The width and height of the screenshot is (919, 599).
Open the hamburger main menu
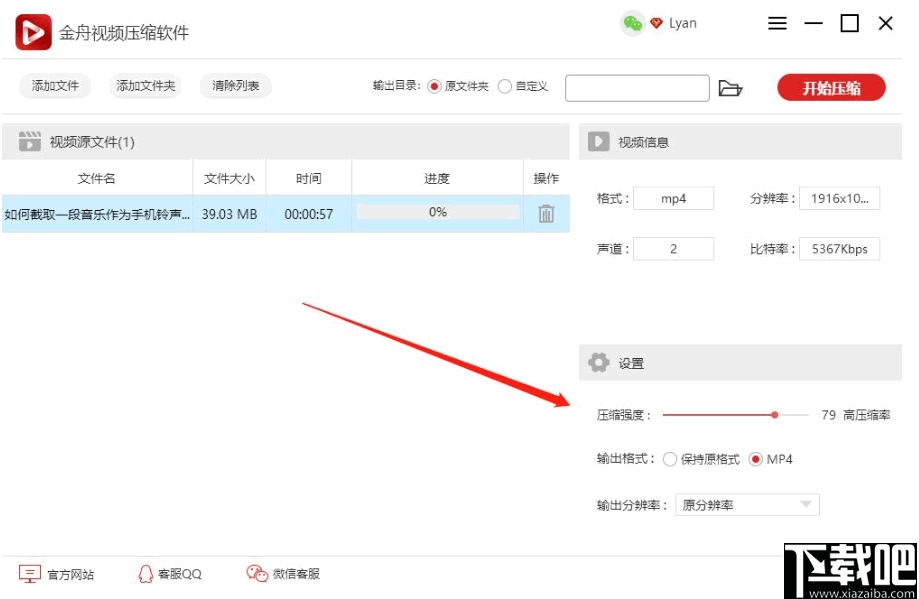point(777,23)
